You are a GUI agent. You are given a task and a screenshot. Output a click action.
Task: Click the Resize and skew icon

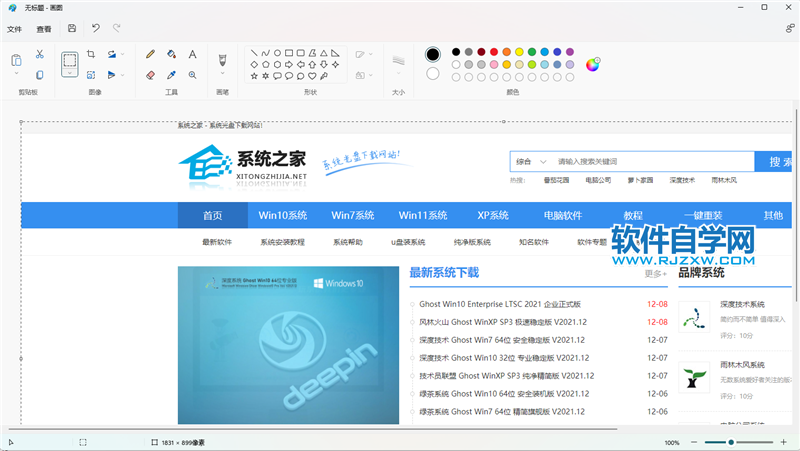tap(91, 75)
